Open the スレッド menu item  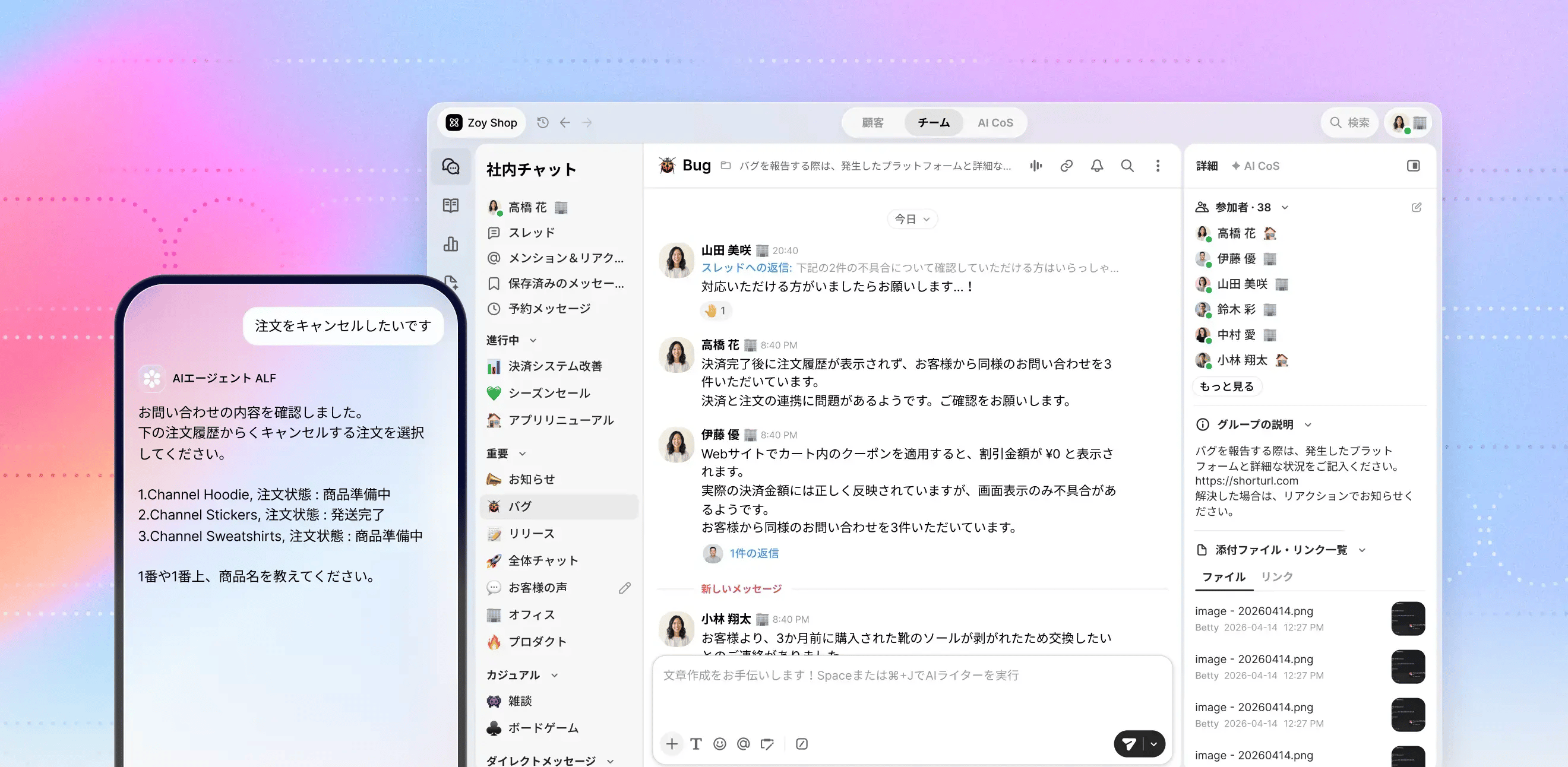click(x=559, y=232)
